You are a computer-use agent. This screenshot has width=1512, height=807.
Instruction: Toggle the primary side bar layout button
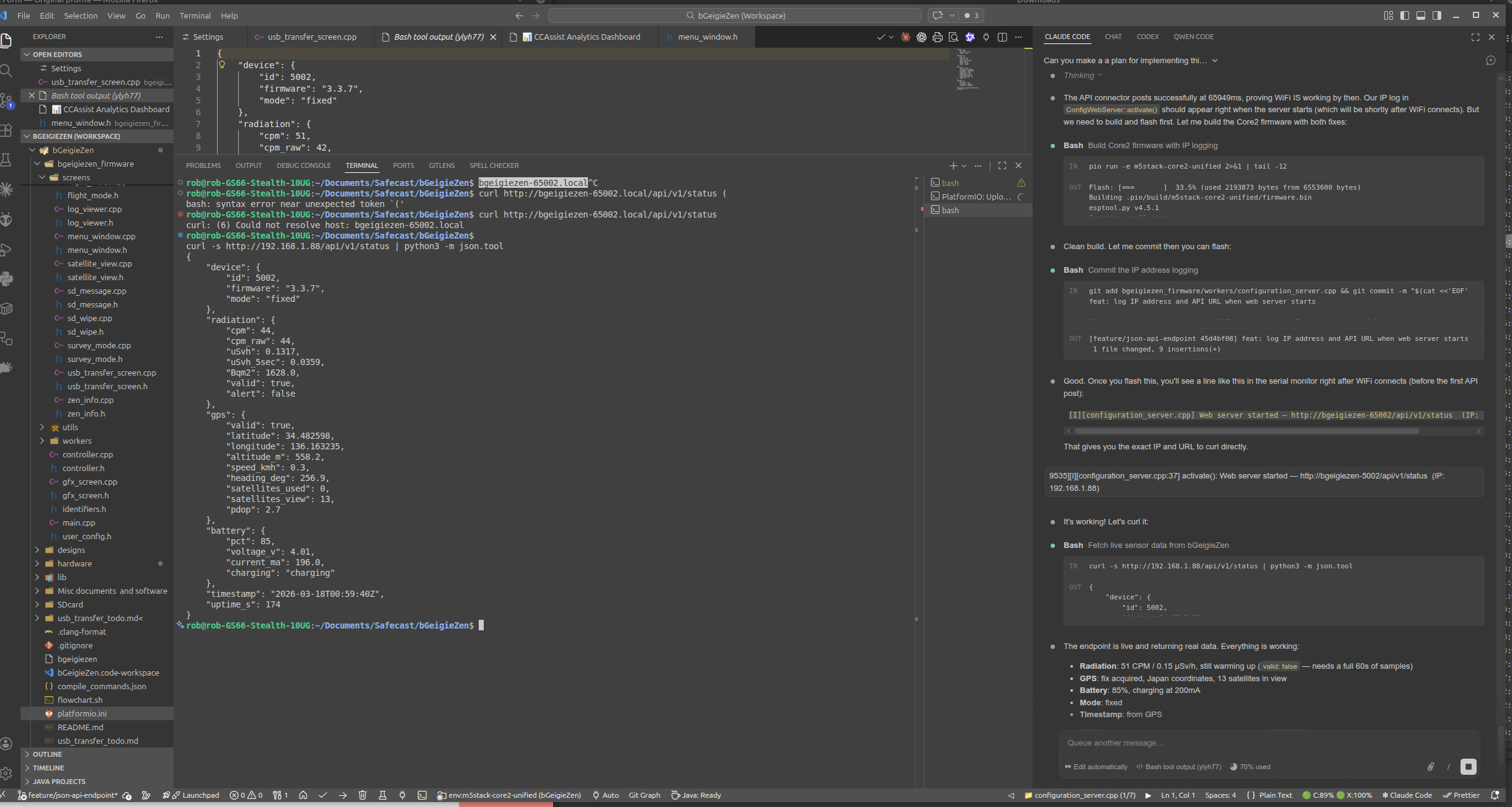click(x=1405, y=15)
